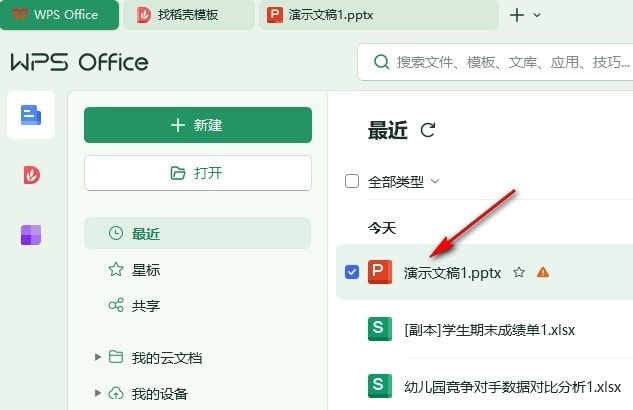Image resolution: width=633 pixels, height=410 pixels.
Task: Click the red P icon of 演示文稿1.pptx
Action: click(x=380, y=272)
